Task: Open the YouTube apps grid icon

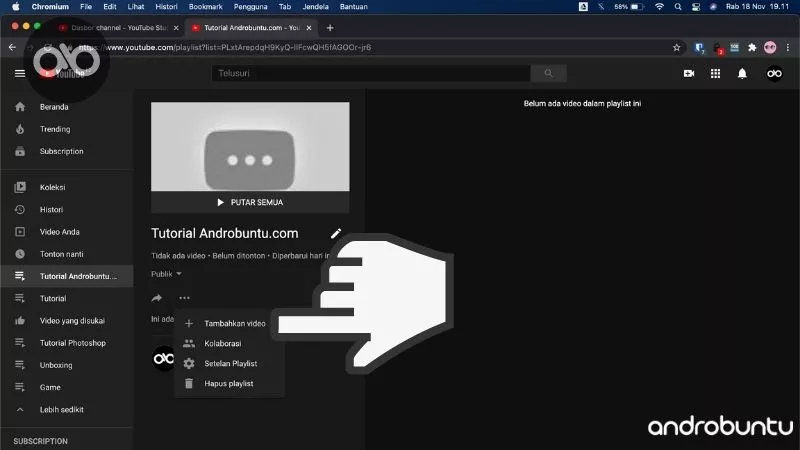Action: pos(715,73)
